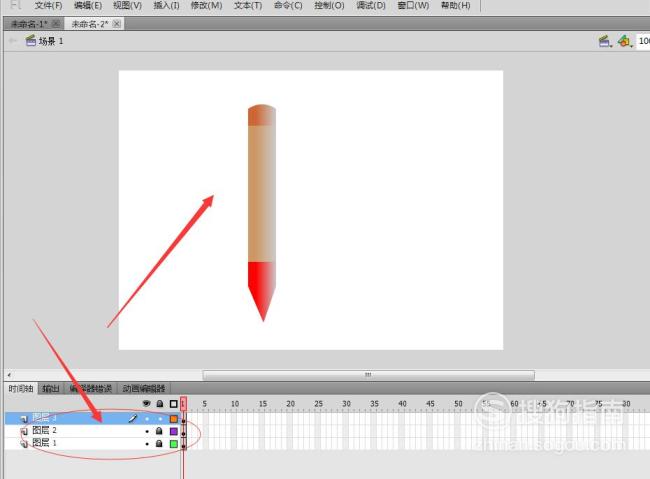The image size is (650, 479).
Task: Select the frame 1 keyframe of 图层 2
Action: click(x=184, y=431)
